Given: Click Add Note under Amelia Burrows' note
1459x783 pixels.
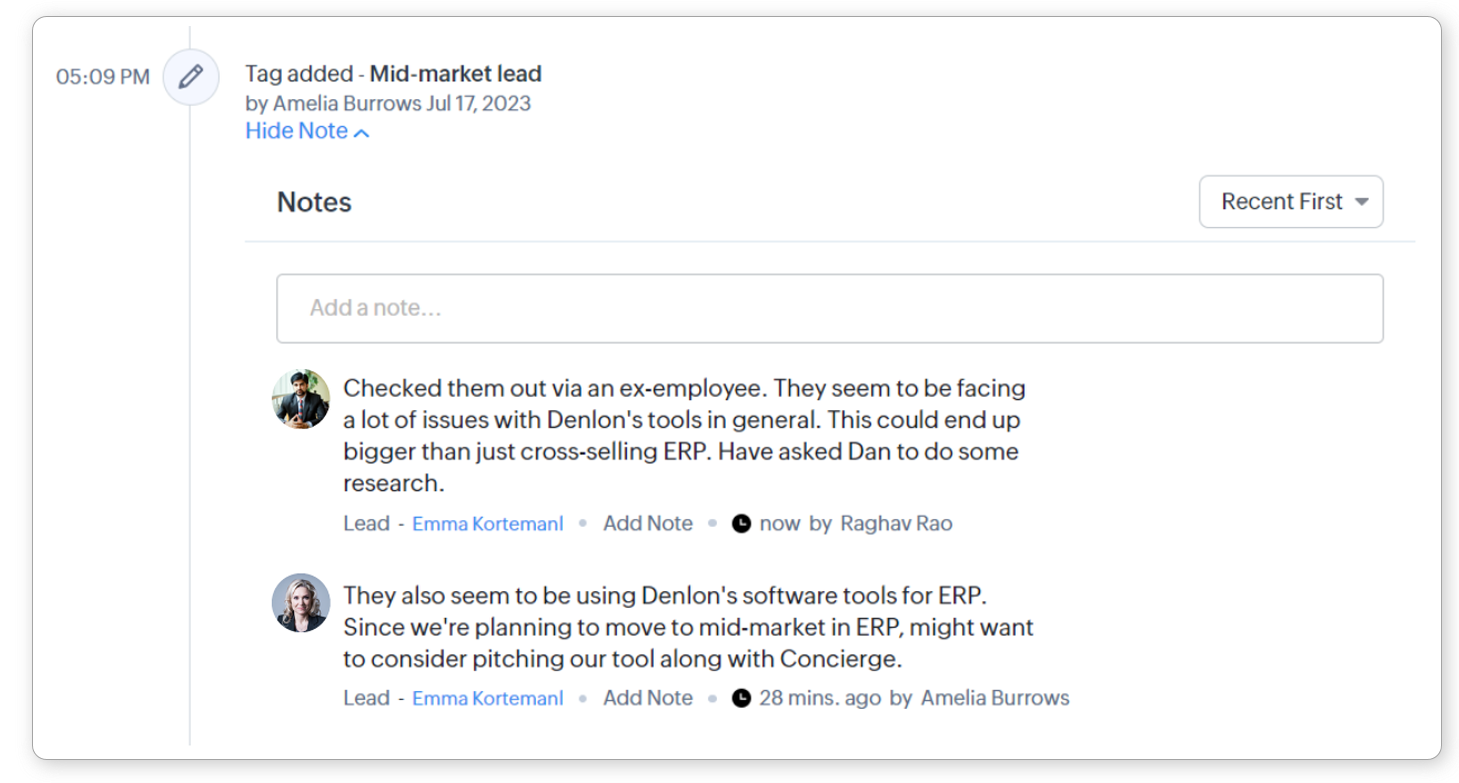Looking at the screenshot, I should 647,698.
